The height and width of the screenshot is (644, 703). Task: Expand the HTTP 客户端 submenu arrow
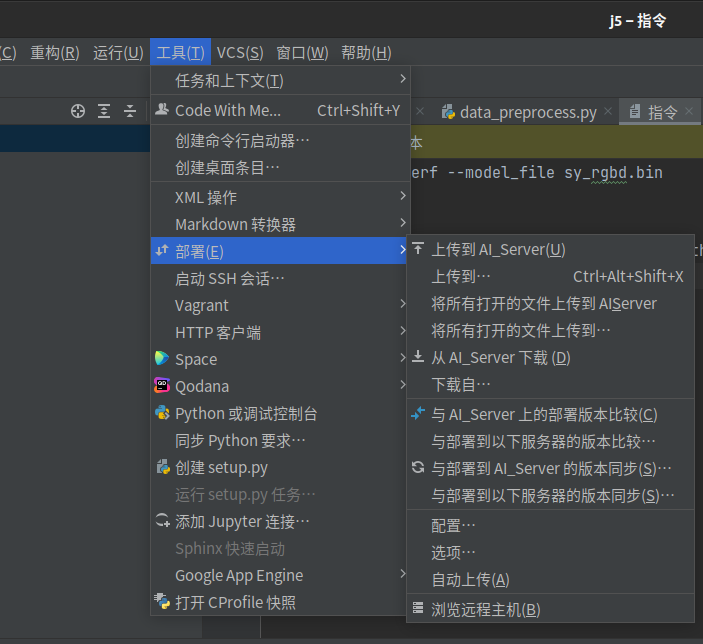point(403,331)
